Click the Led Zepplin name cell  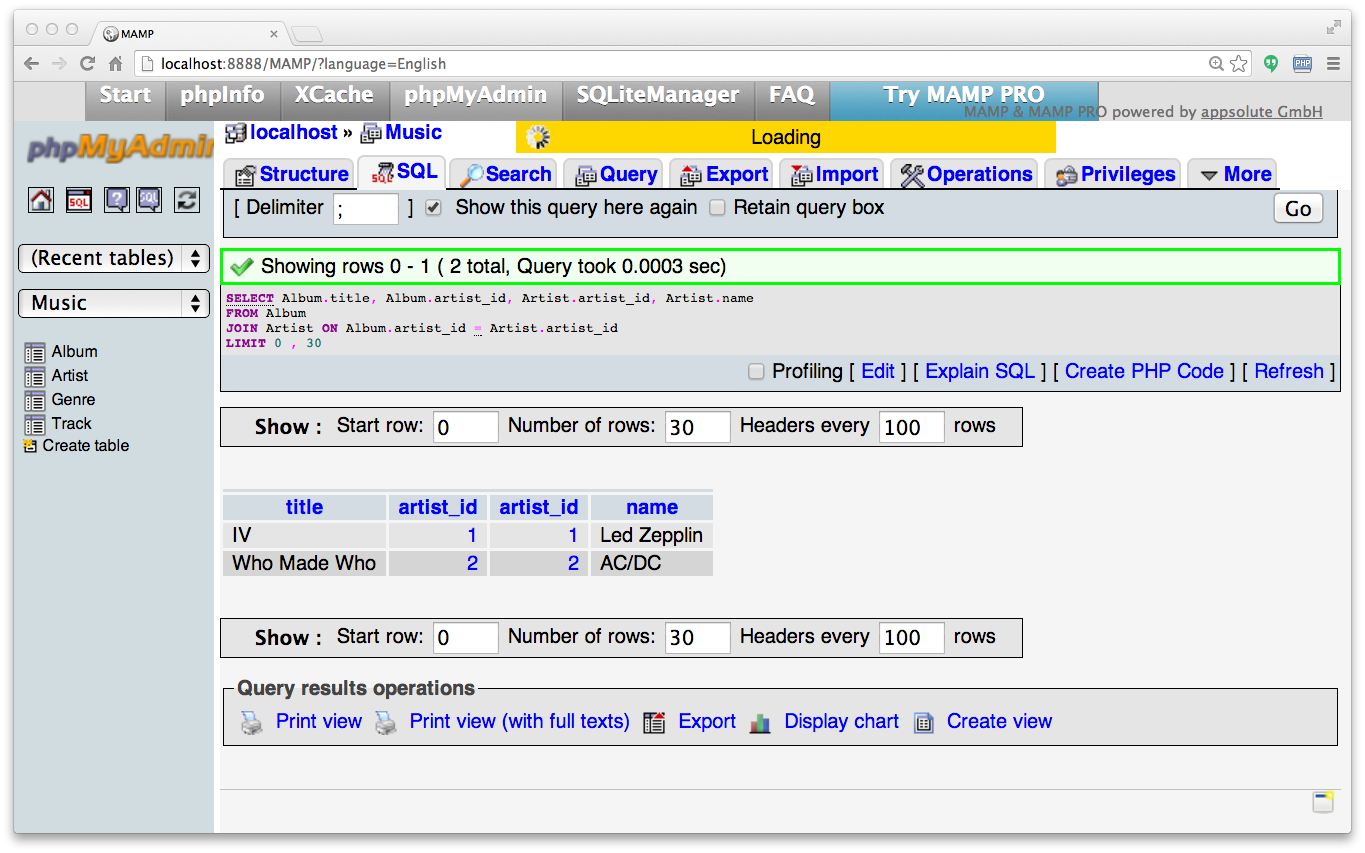652,536
